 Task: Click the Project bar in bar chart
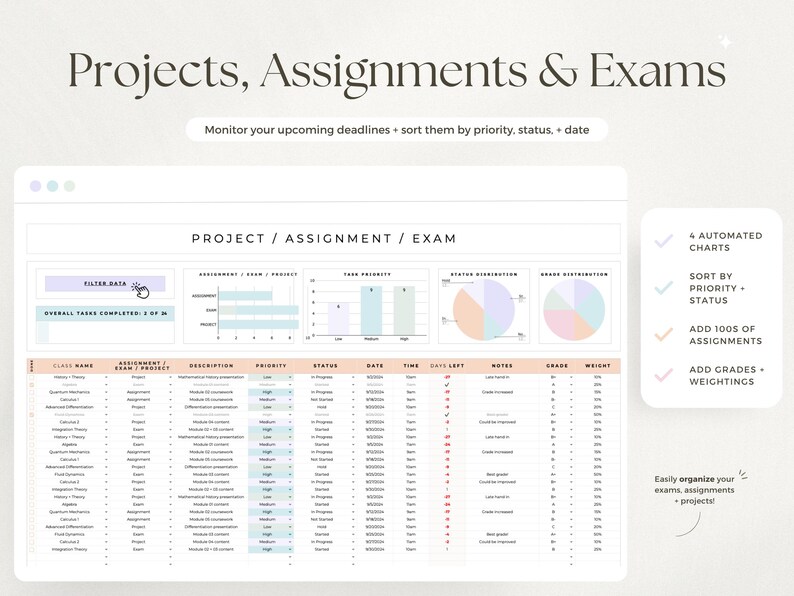(x=258, y=325)
